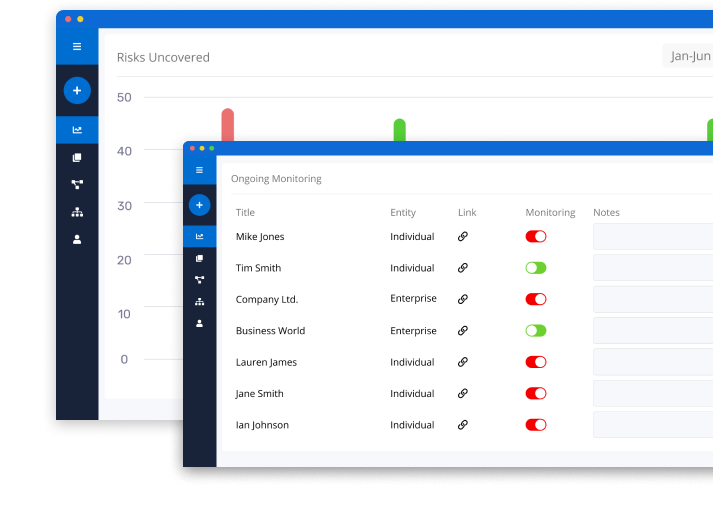Select the Jane Smith title cell

pos(259,393)
